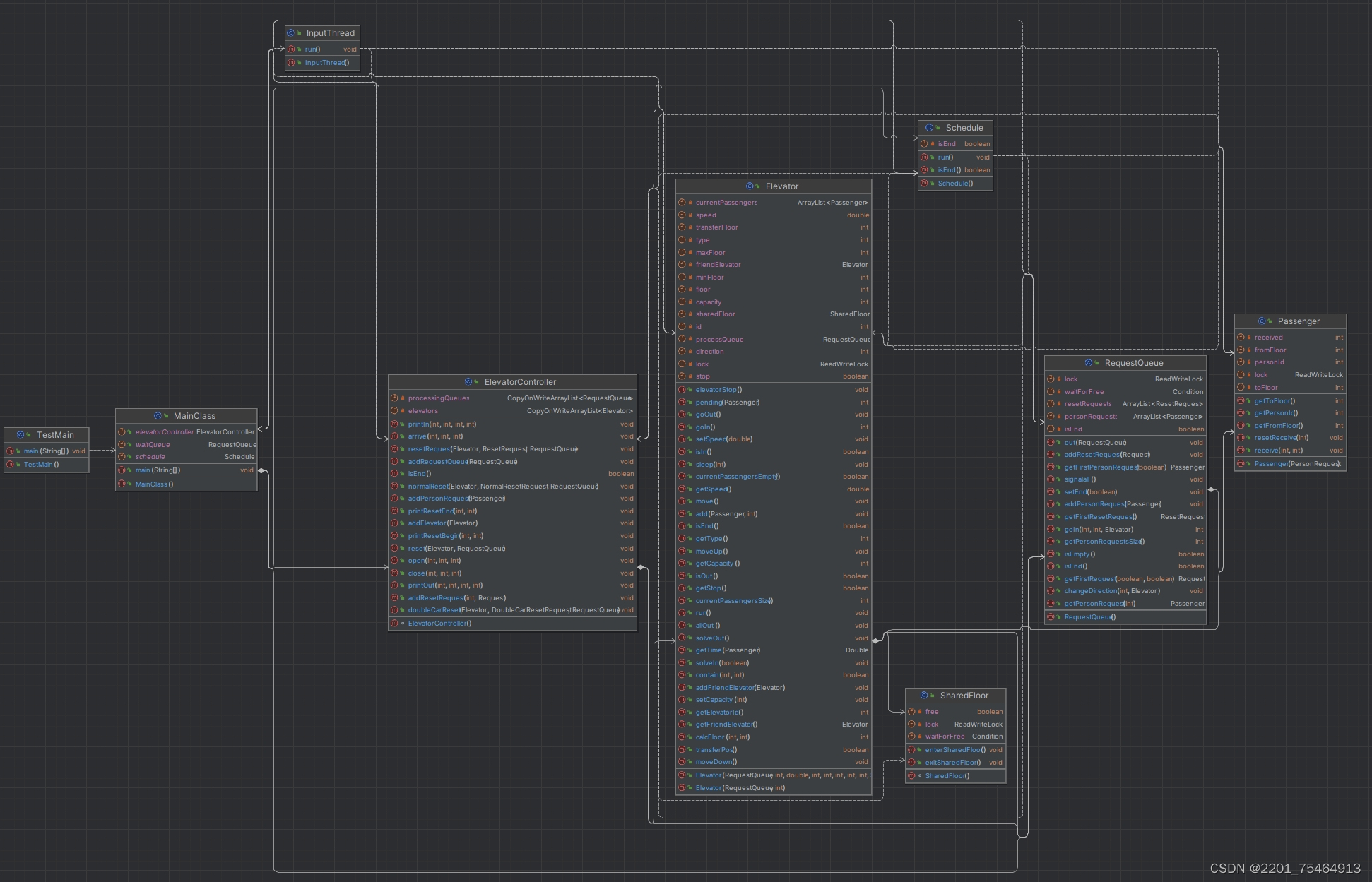Click the fromFloor field in Passenger
This screenshot has height=882, width=1372.
click(1291, 350)
